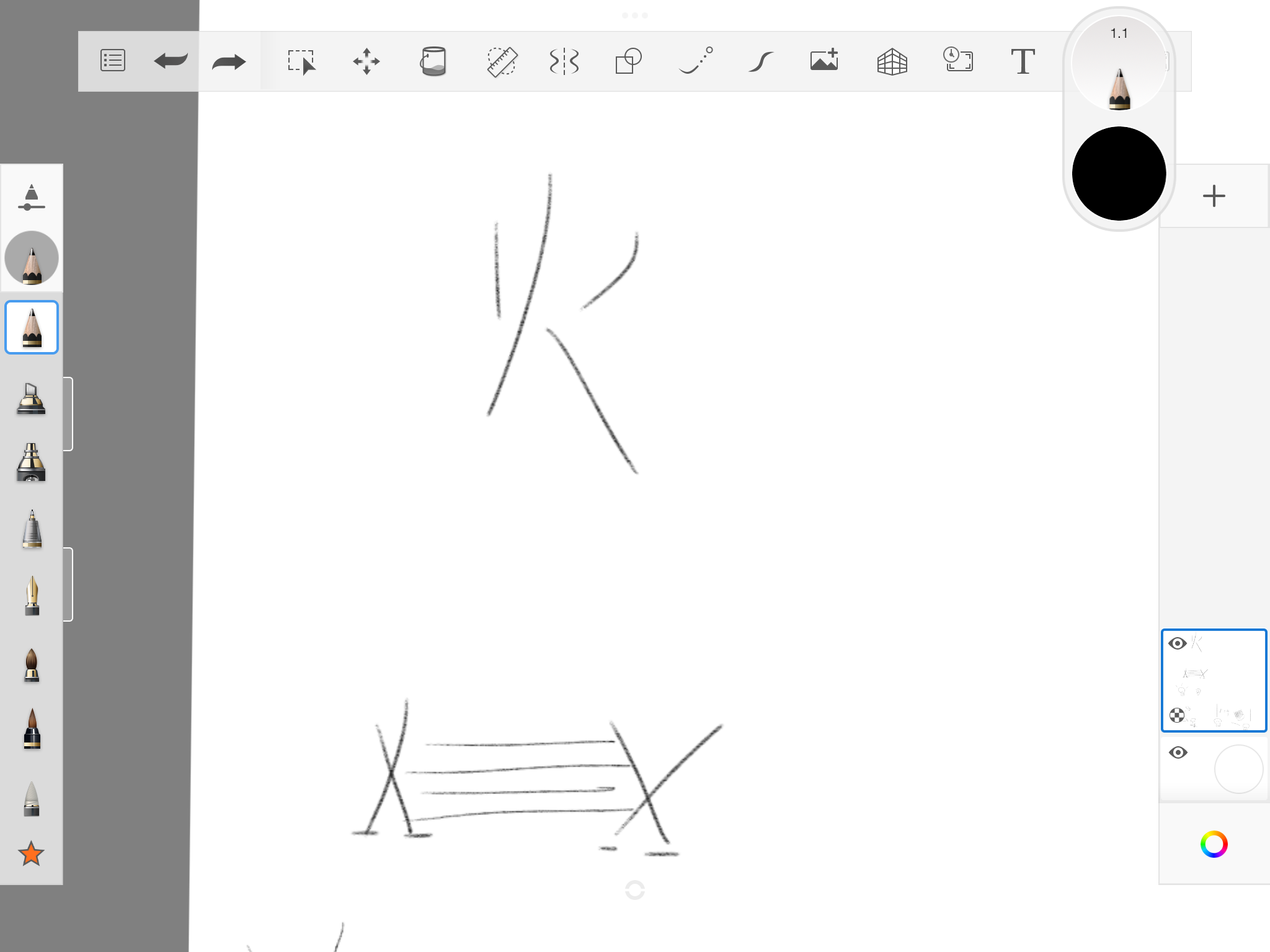
Task: Activate the selection tool
Action: (301, 61)
